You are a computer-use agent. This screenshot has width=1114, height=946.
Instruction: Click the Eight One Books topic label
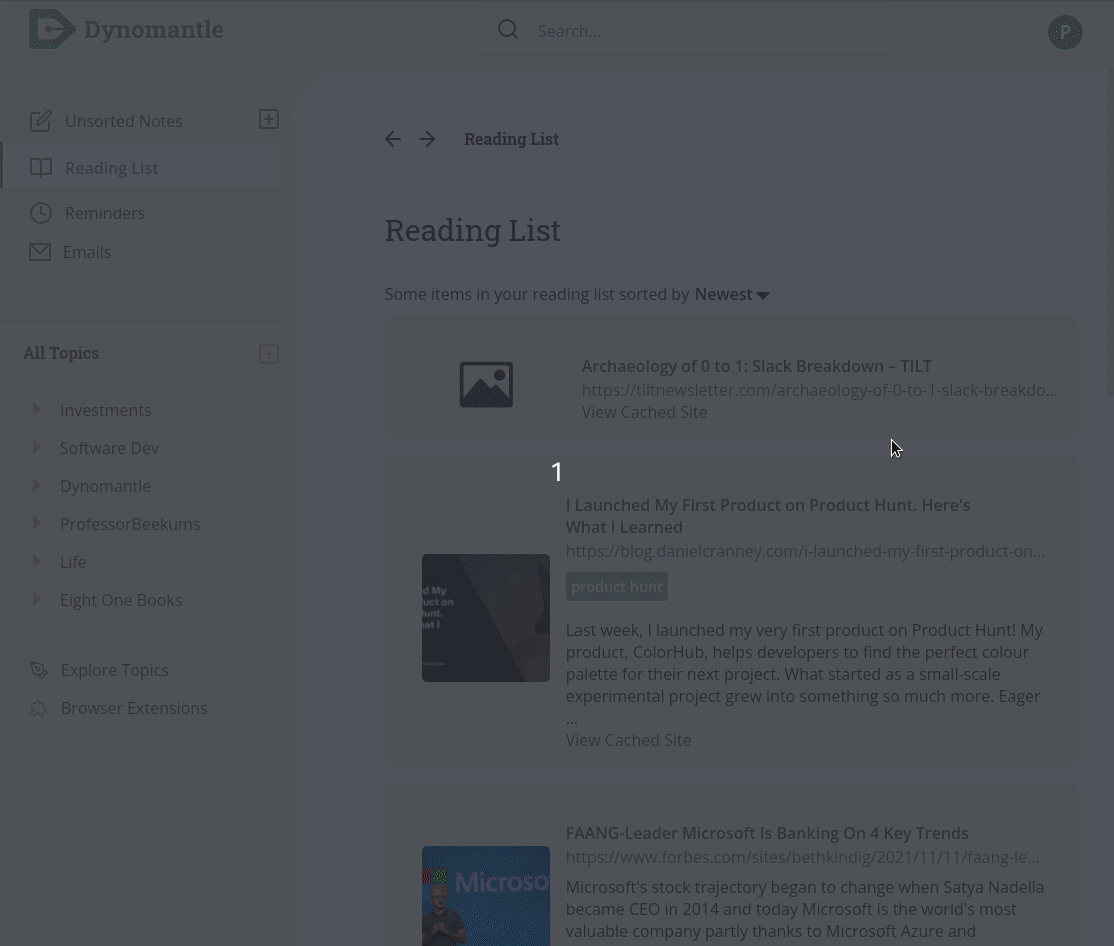(x=121, y=599)
